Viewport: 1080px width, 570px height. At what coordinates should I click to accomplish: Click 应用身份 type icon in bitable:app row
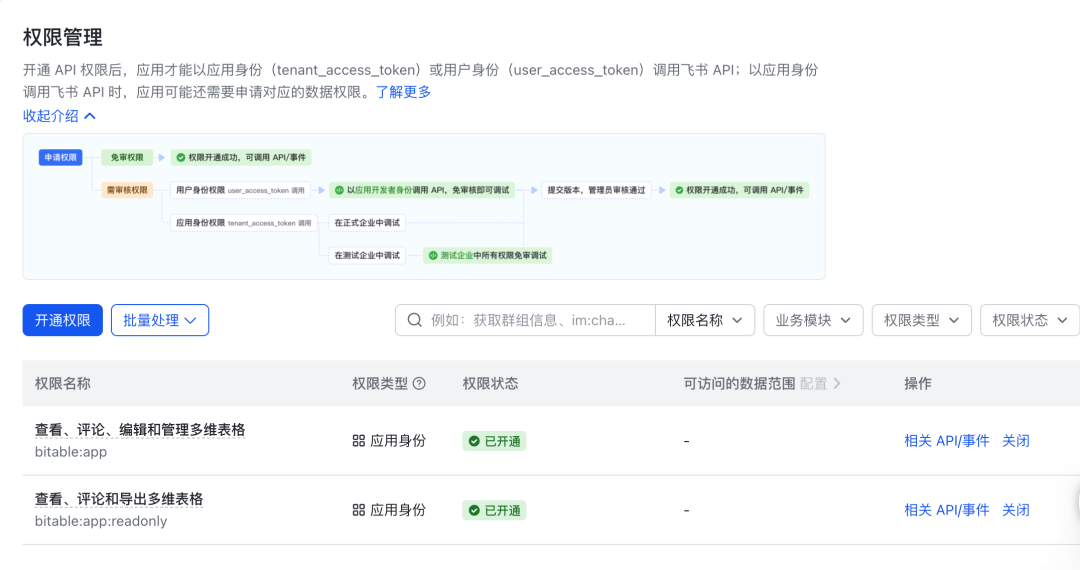click(358, 441)
